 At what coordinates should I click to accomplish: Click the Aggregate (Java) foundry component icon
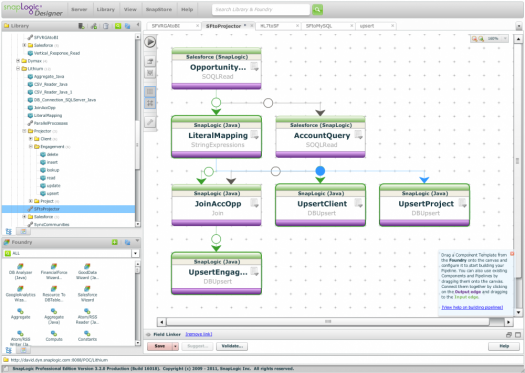point(54,311)
